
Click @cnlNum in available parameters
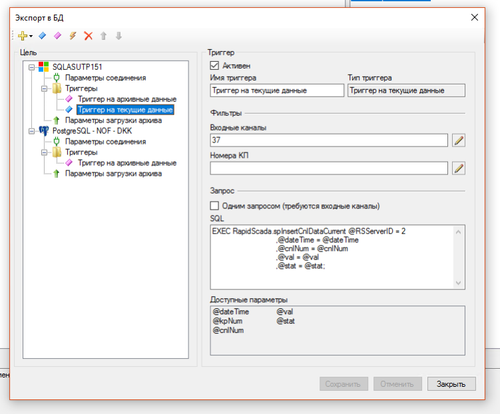(x=228, y=330)
